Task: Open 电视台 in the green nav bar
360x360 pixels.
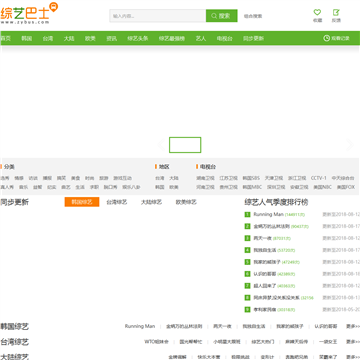Action: (x=225, y=38)
